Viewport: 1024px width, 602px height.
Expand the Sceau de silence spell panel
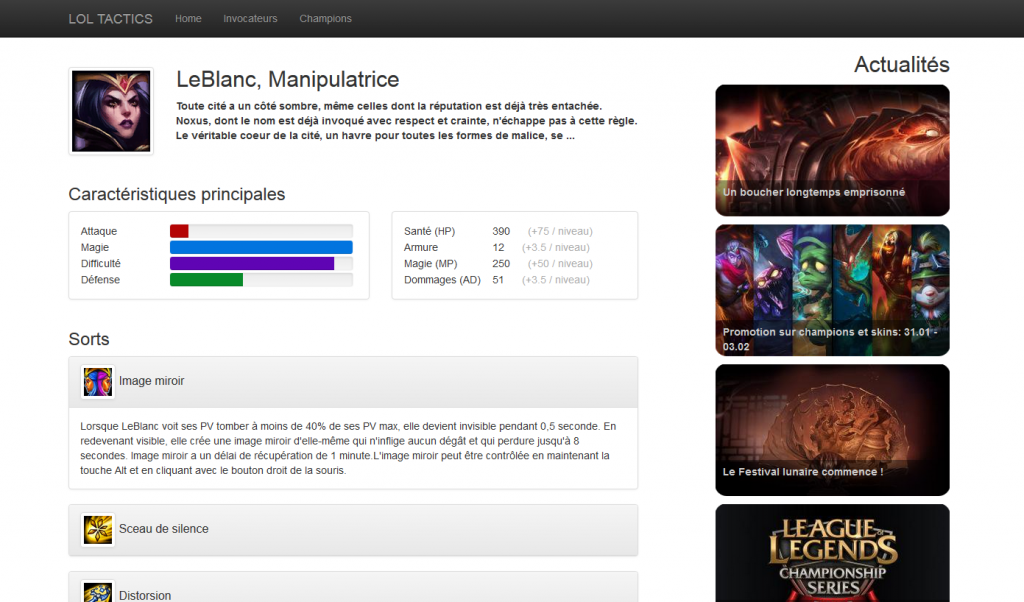pyautogui.click(x=353, y=530)
